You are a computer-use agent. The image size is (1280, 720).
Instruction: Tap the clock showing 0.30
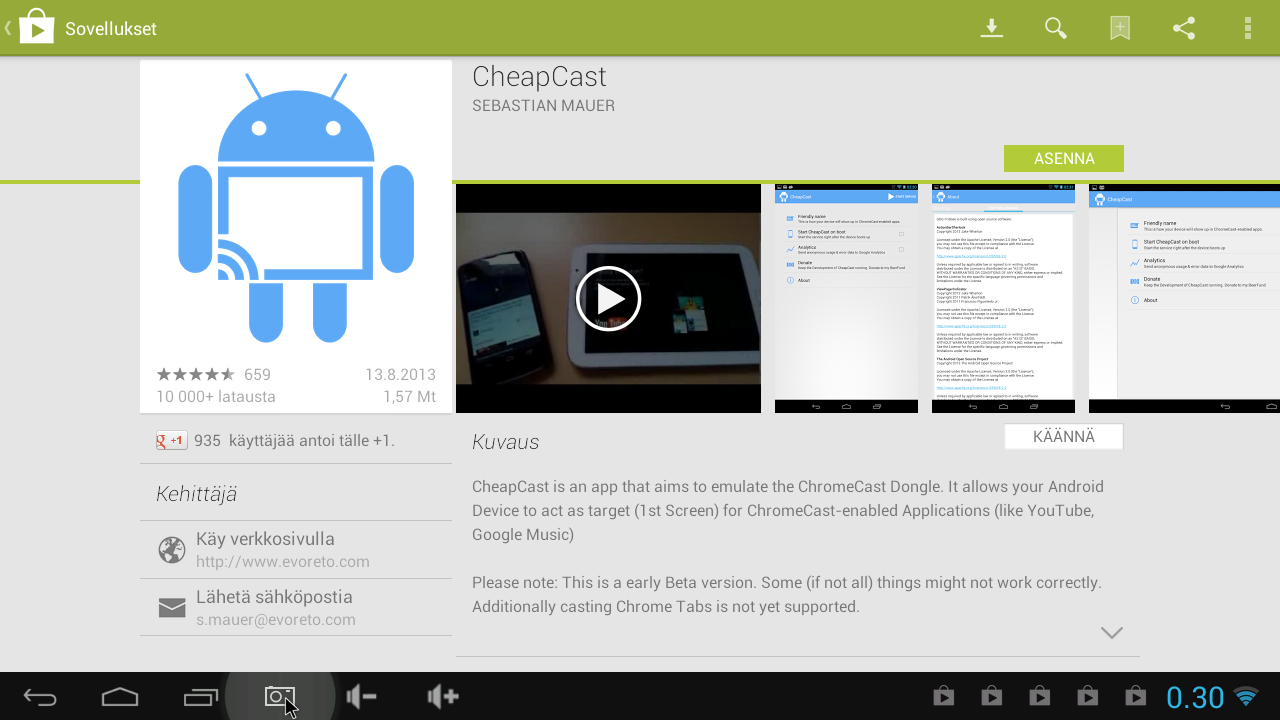[x=1195, y=697]
